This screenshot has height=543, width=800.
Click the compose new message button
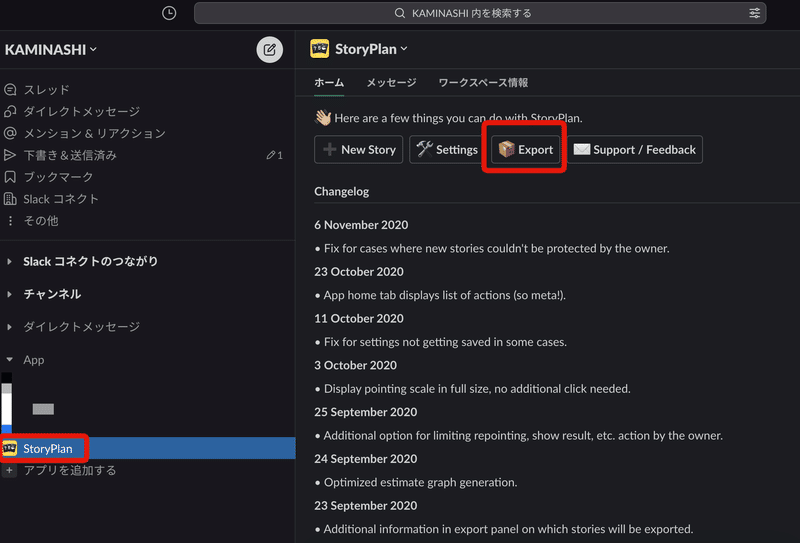[269, 50]
